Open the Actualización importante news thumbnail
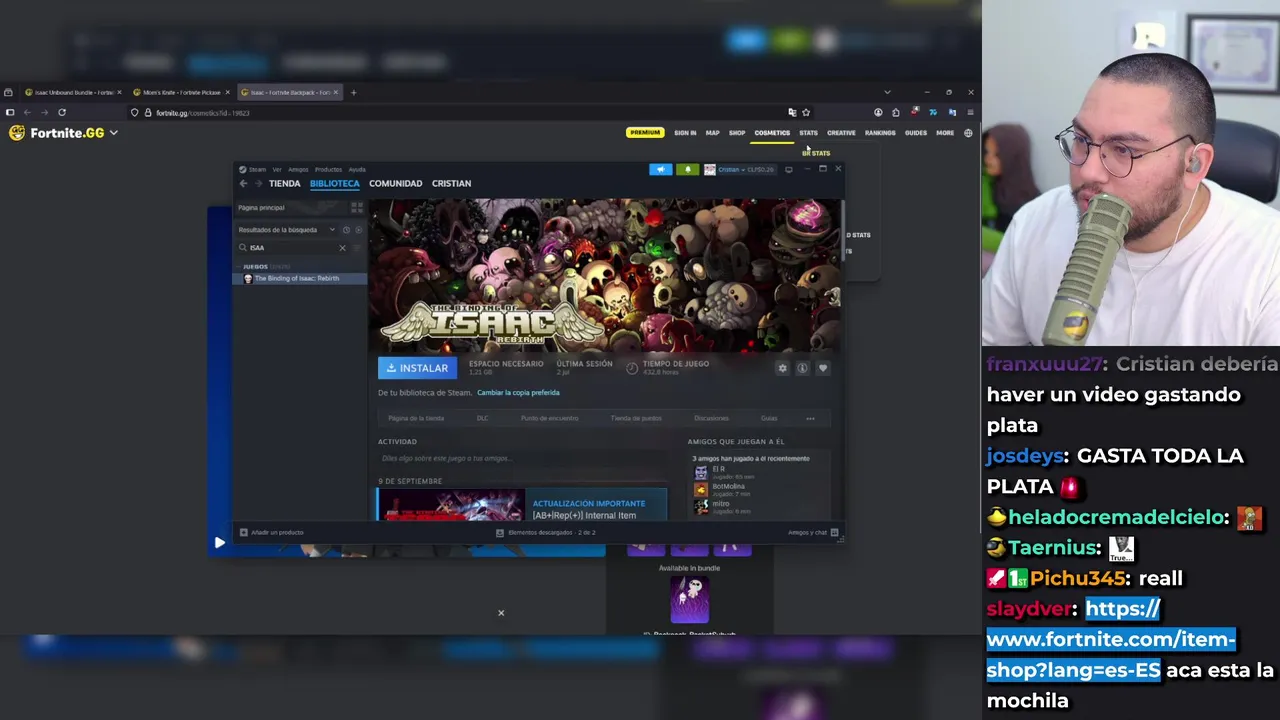Viewport: 1280px width, 720px height. (x=450, y=505)
